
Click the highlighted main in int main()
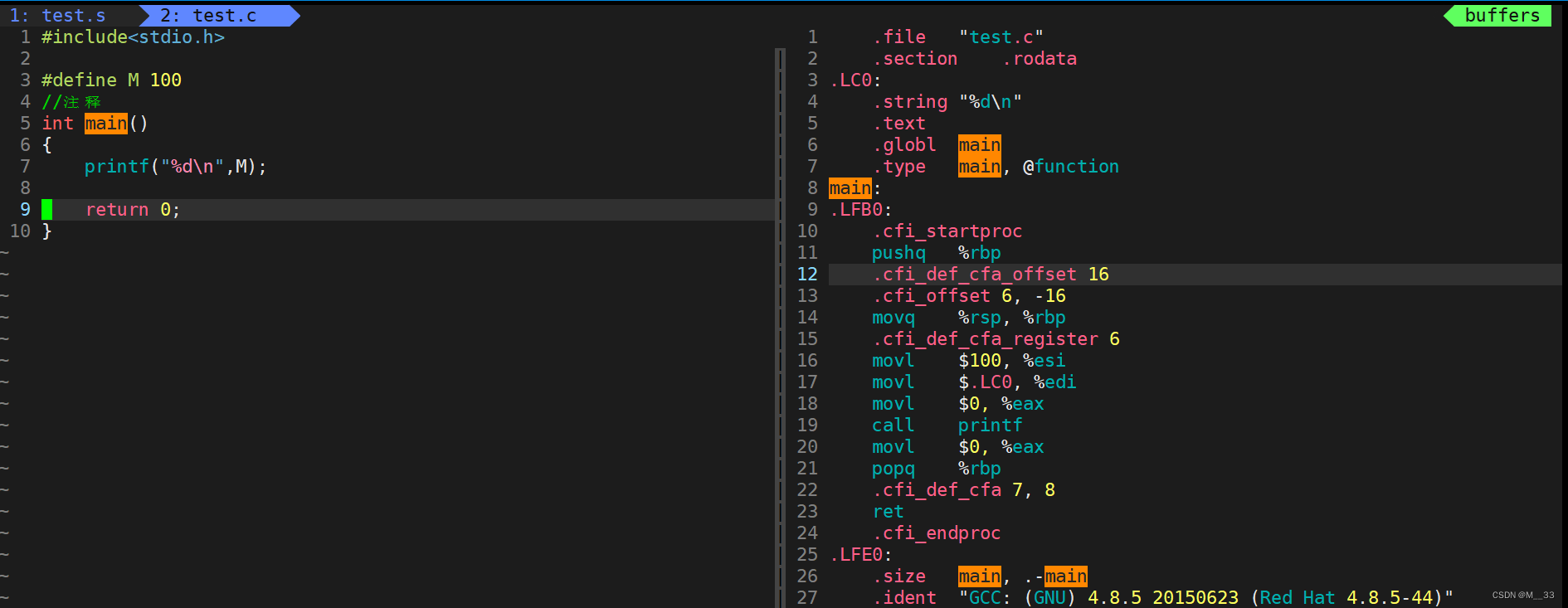point(106,124)
